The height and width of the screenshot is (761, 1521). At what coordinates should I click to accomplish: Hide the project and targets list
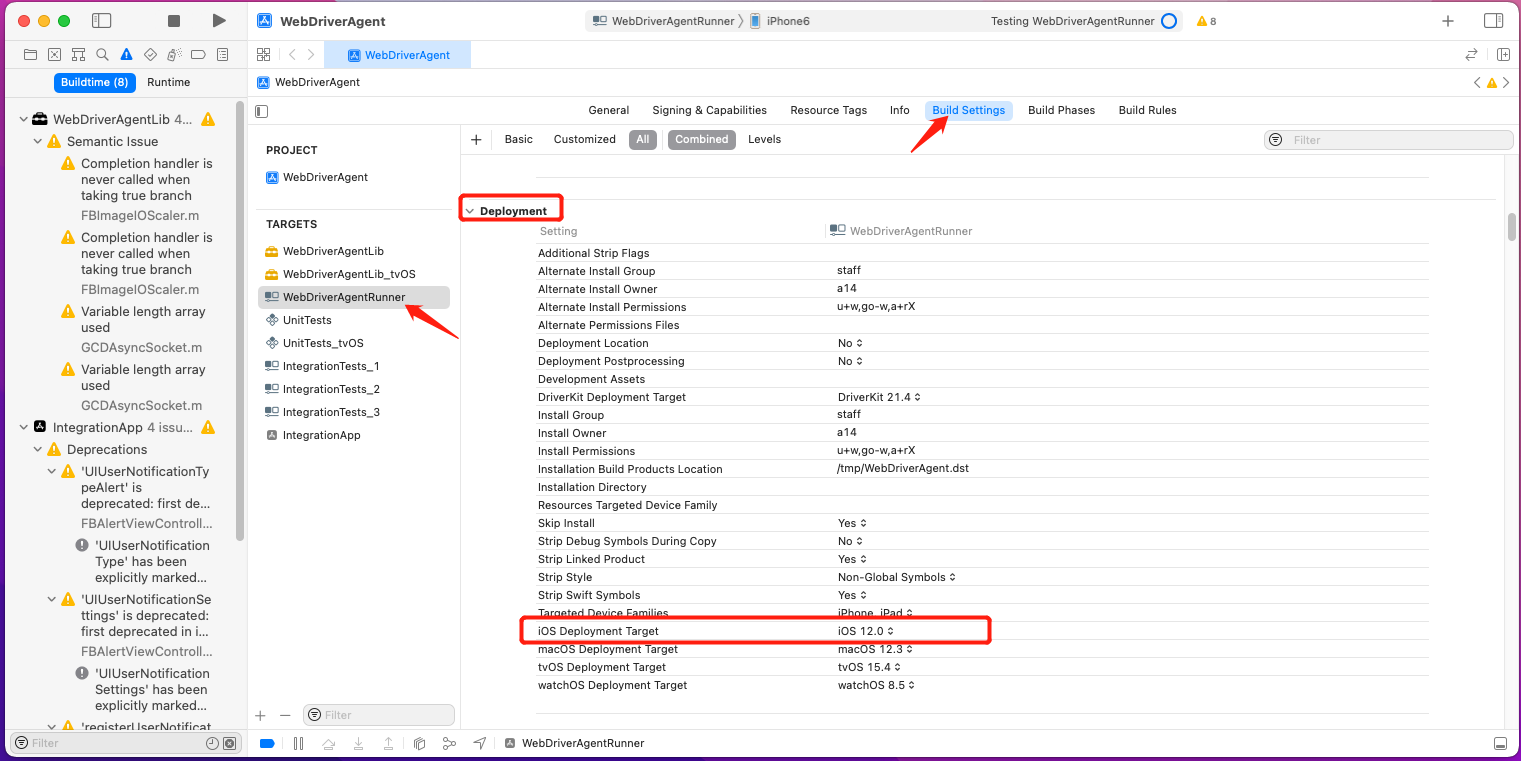(x=262, y=111)
